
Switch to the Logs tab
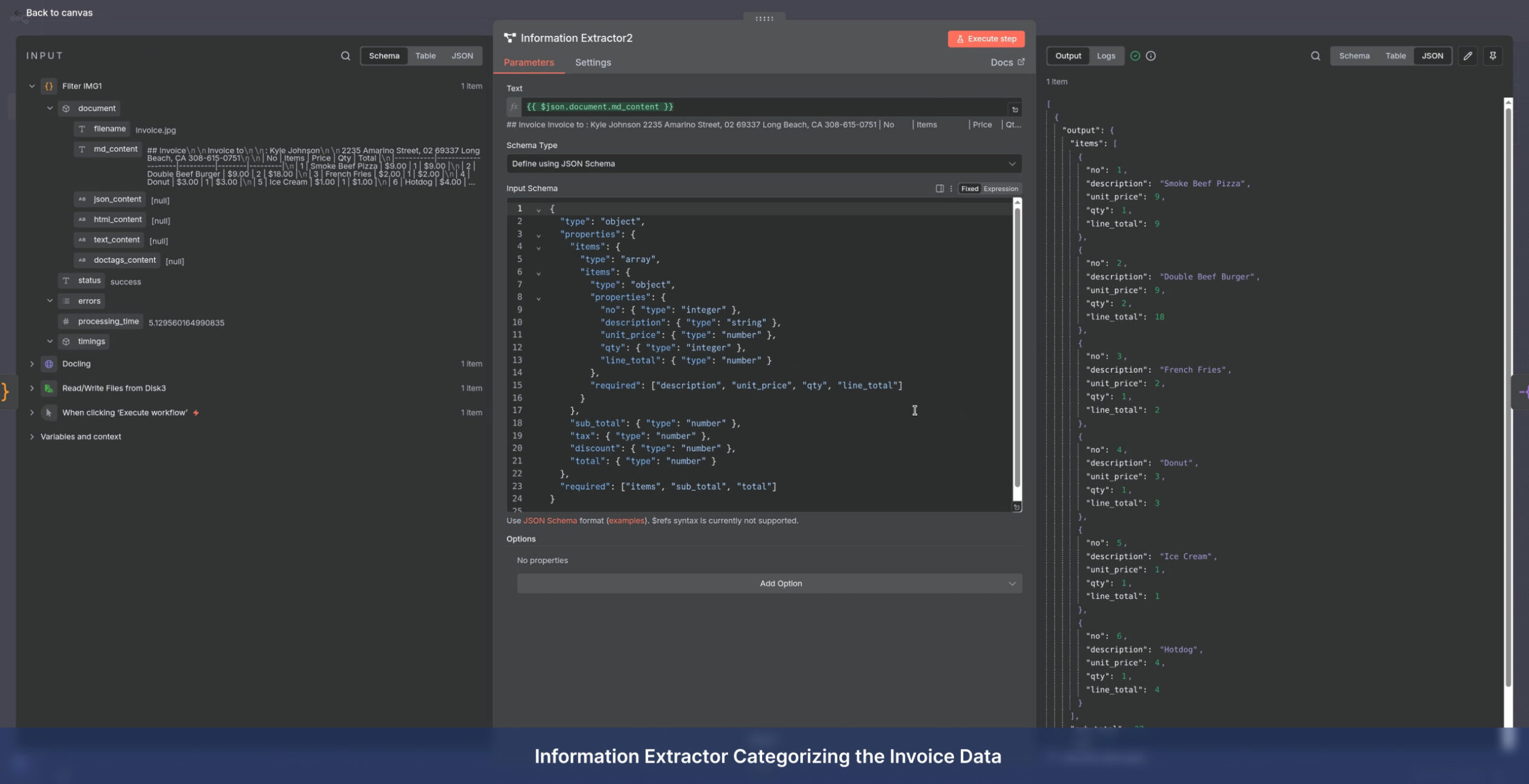tap(1106, 56)
